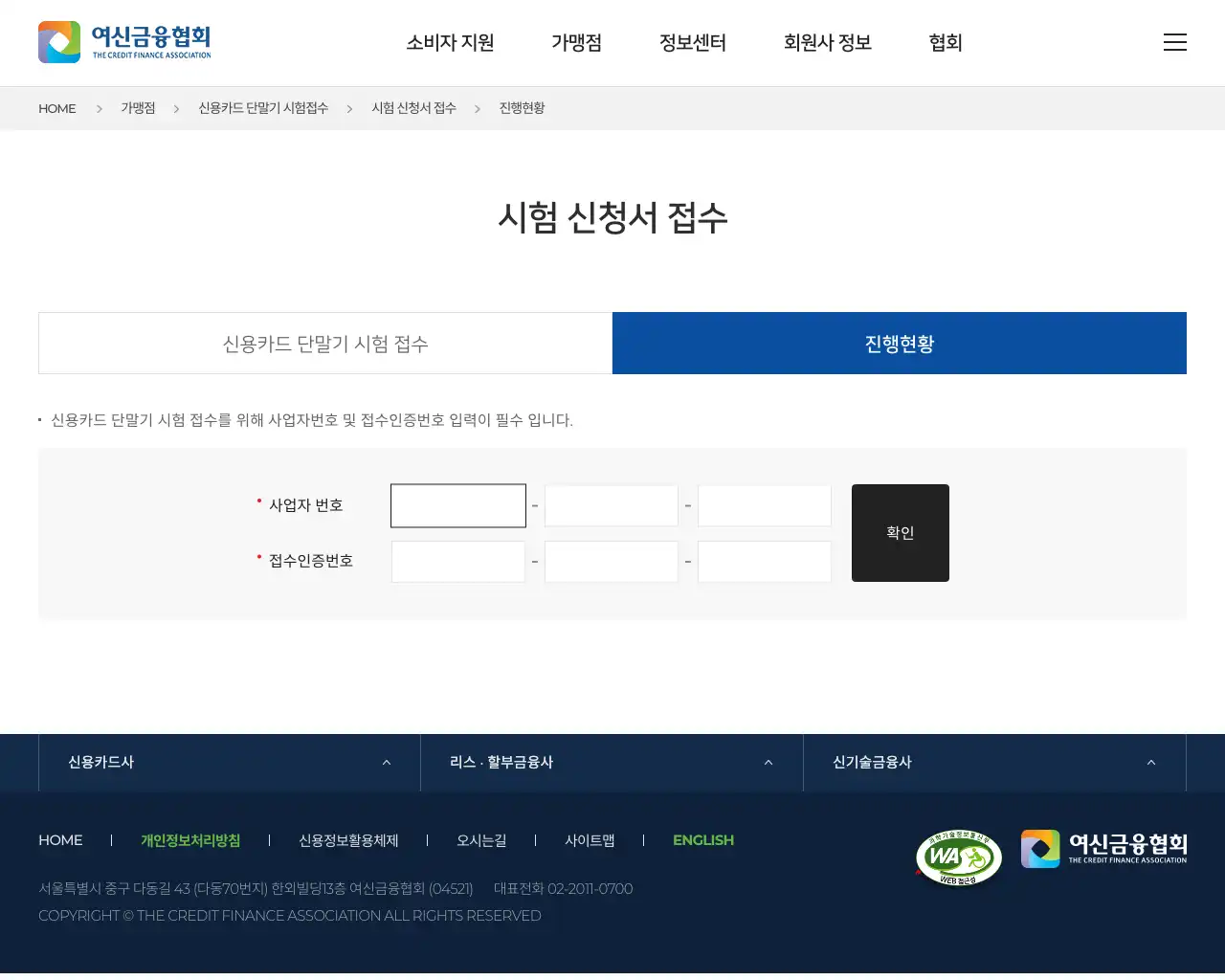Open 사이트맵 footer link
This screenshot has height=980, width=1225.
tap(590, 840)
